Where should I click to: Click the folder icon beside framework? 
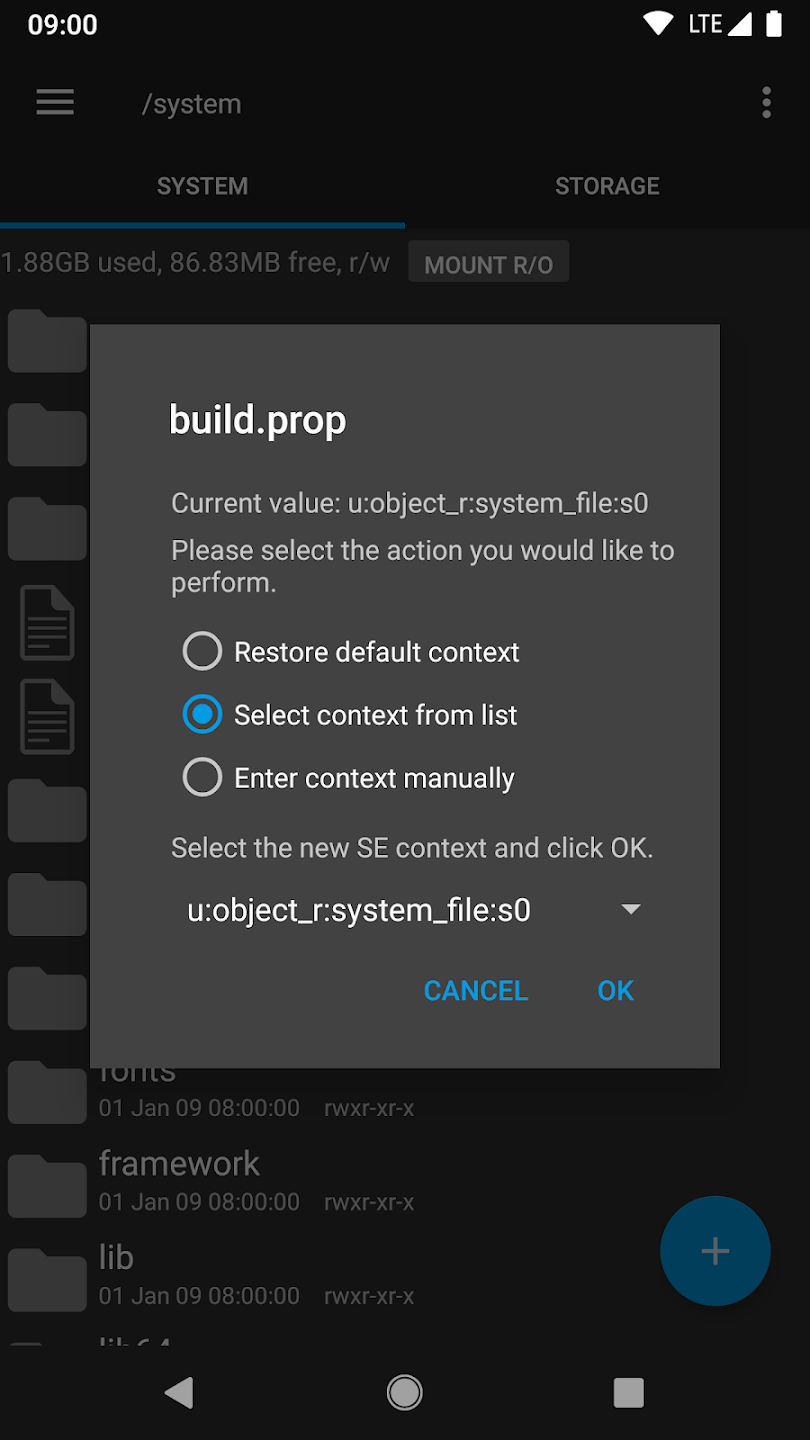pos(47,1185)
